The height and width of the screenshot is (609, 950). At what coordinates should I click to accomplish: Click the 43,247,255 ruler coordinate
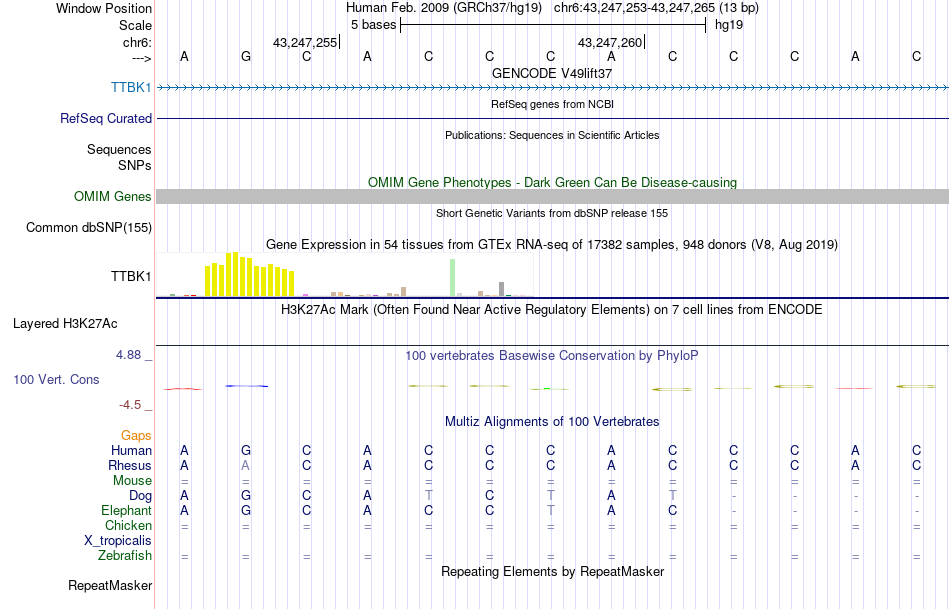pyautogui.click(x=305, y=42)
